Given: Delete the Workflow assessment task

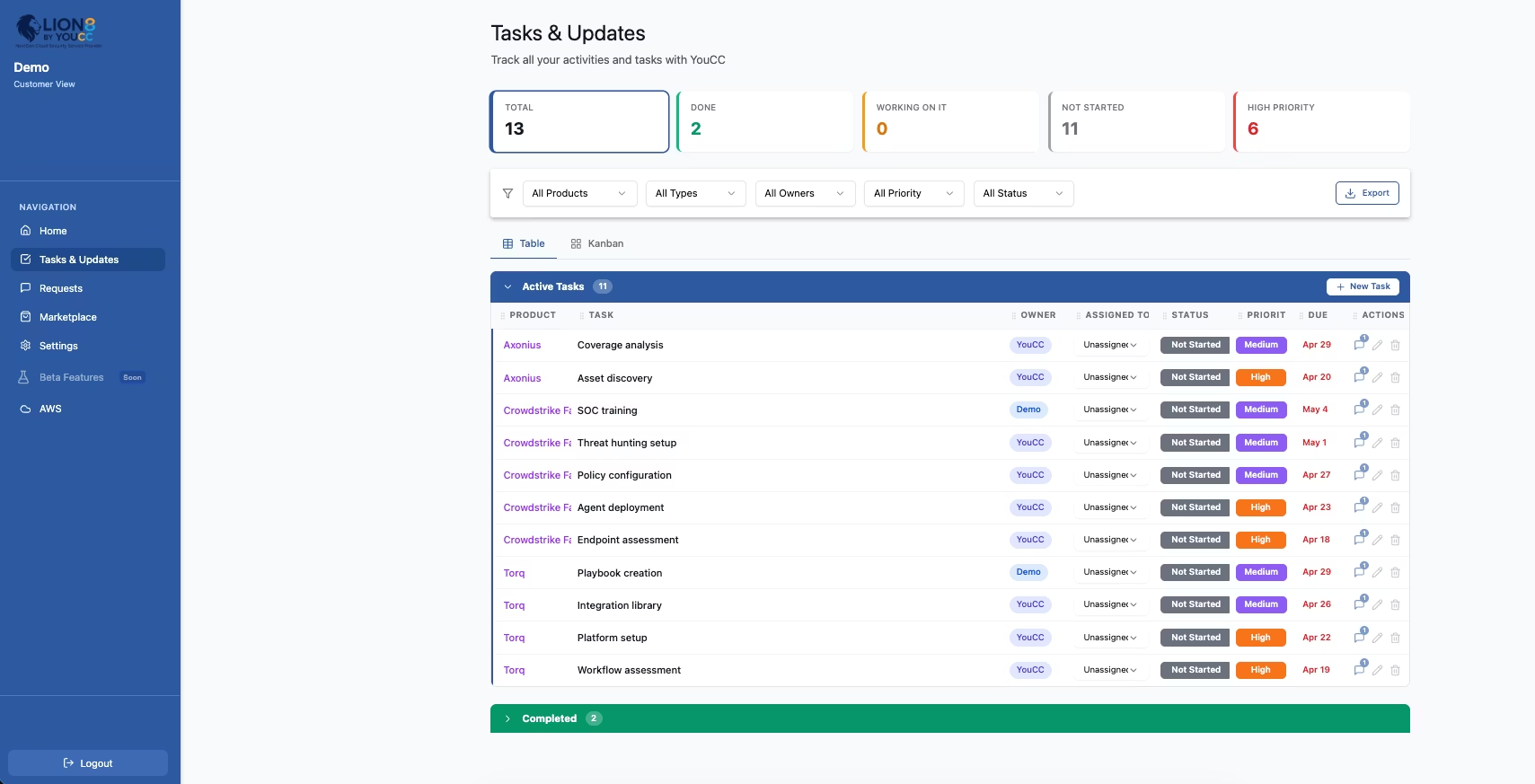Looking at the screenshot, I should tap(1395, 670).
